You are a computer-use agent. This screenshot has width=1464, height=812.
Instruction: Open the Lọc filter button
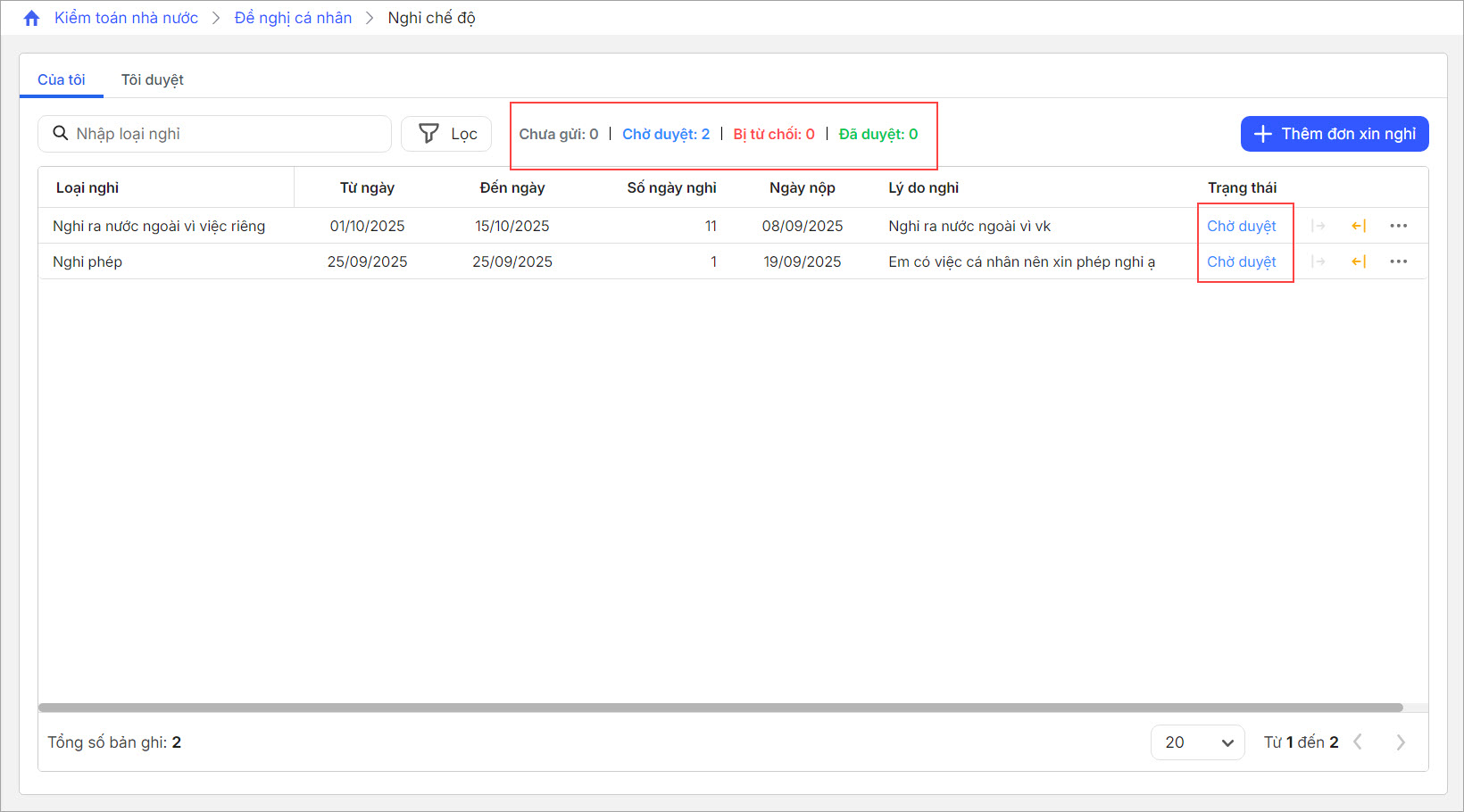tap(446, 134)
